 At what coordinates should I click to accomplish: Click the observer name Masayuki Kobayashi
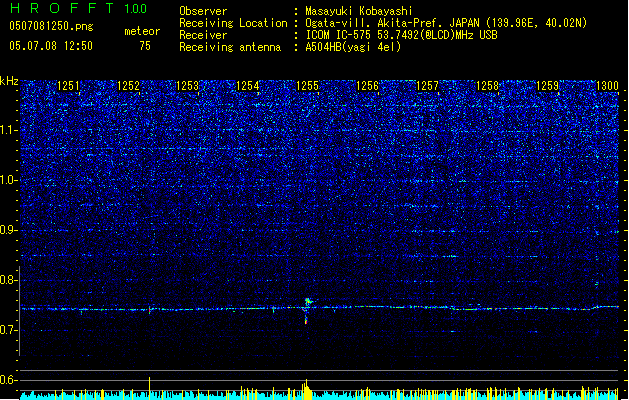[x=359, y=11]
